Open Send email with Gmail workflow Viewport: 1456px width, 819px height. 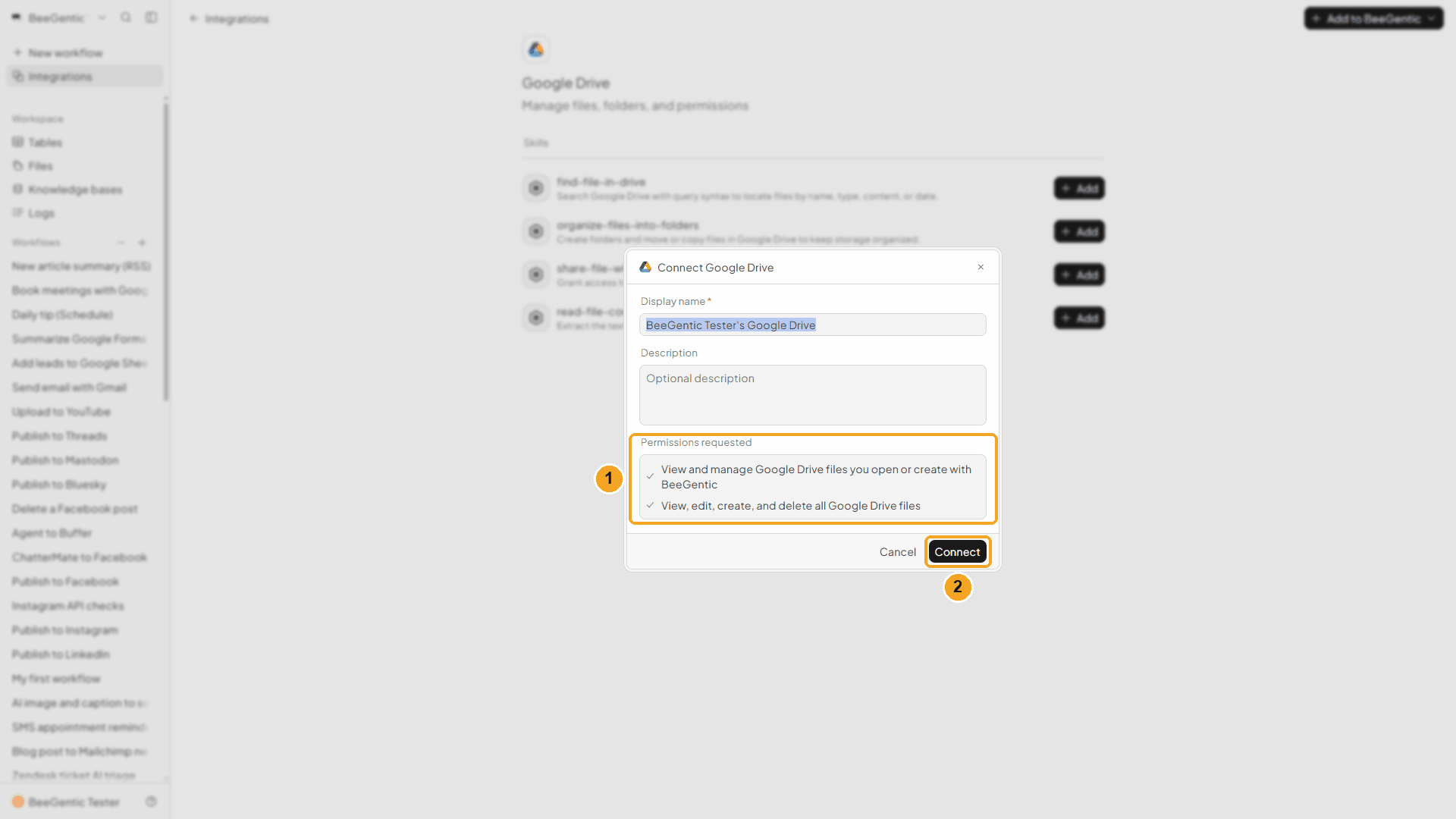click(x=69, y=388)
